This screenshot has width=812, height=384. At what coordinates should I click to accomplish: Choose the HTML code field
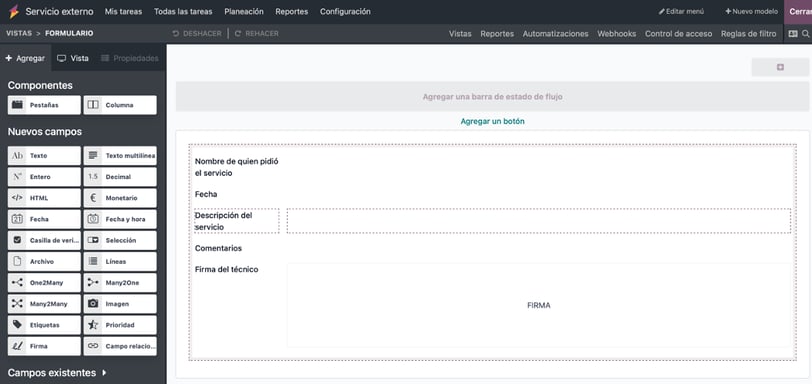click(44, 198)
